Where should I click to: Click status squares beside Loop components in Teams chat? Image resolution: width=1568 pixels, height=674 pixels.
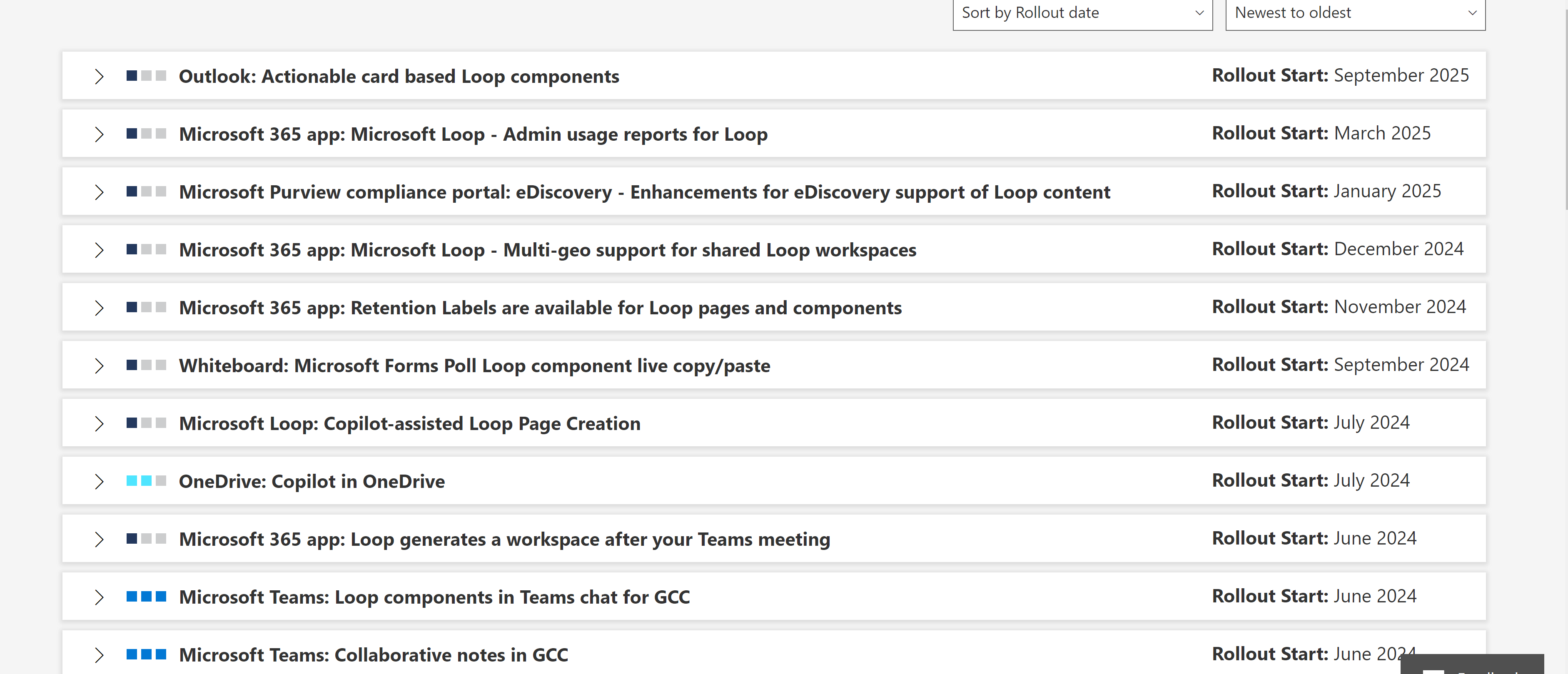pos(146,597)
